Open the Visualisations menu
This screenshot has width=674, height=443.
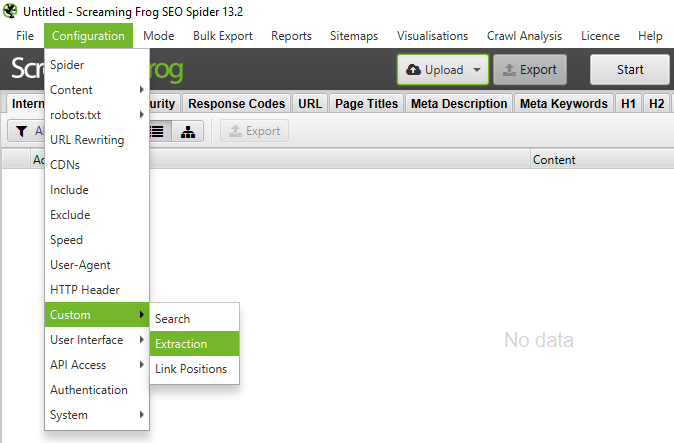[x=432, y=36]
